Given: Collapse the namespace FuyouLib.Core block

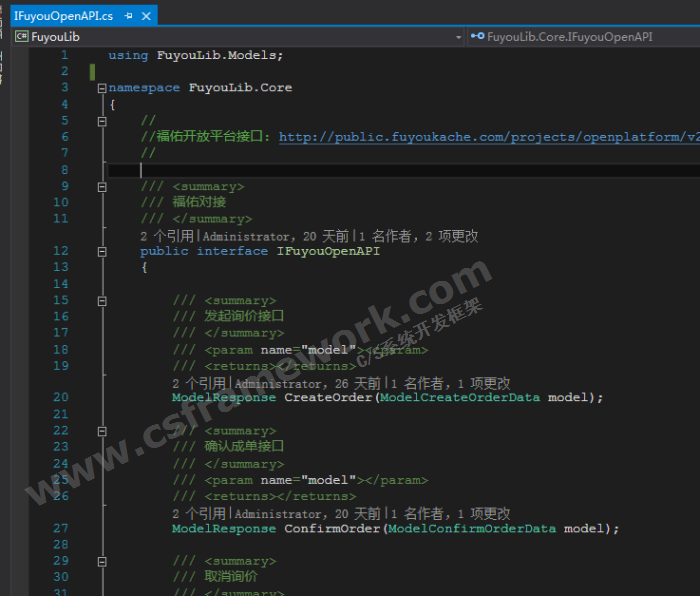Looking at the screenshot, I should click(101, 88).
